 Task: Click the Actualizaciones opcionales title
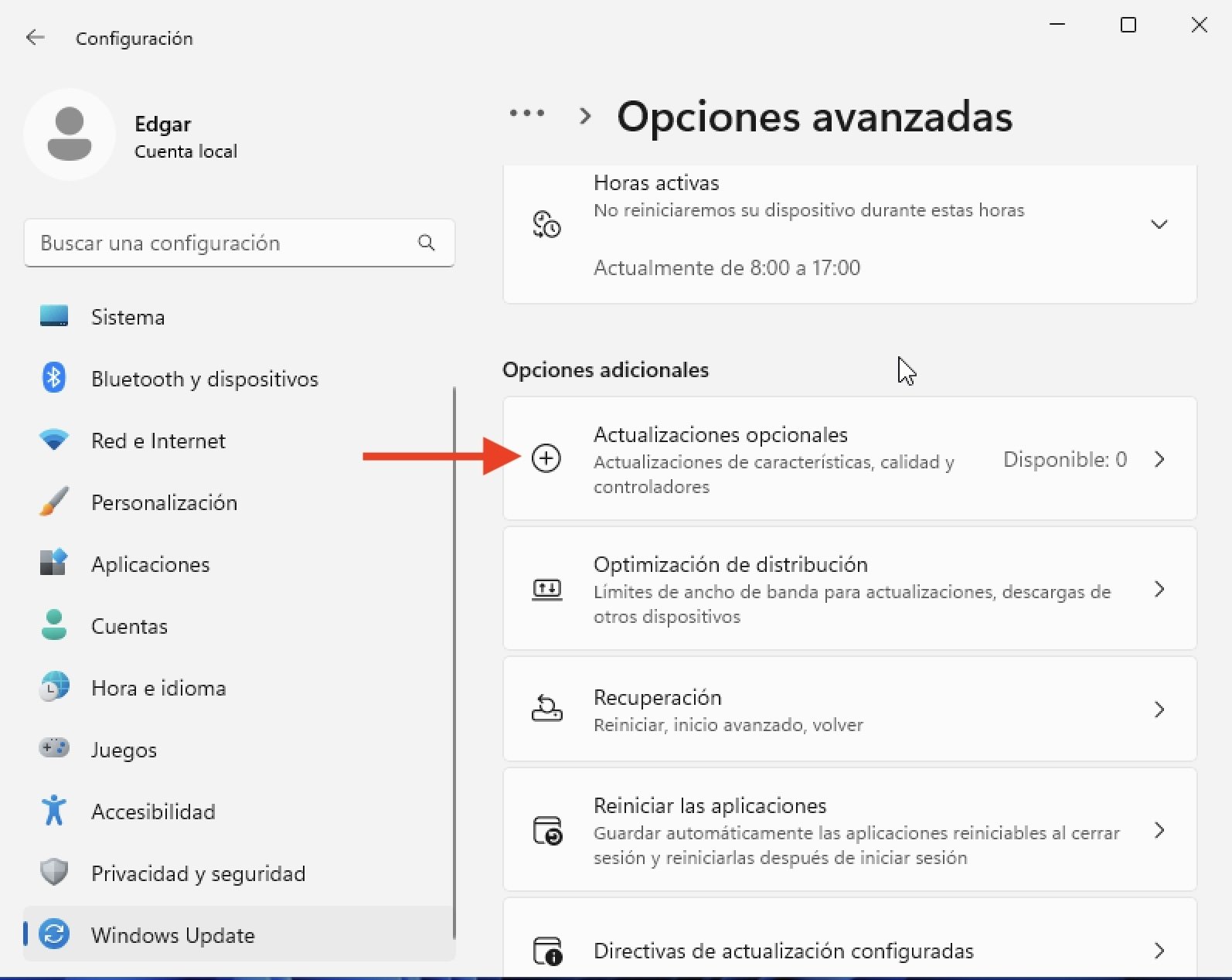point(720,434)
